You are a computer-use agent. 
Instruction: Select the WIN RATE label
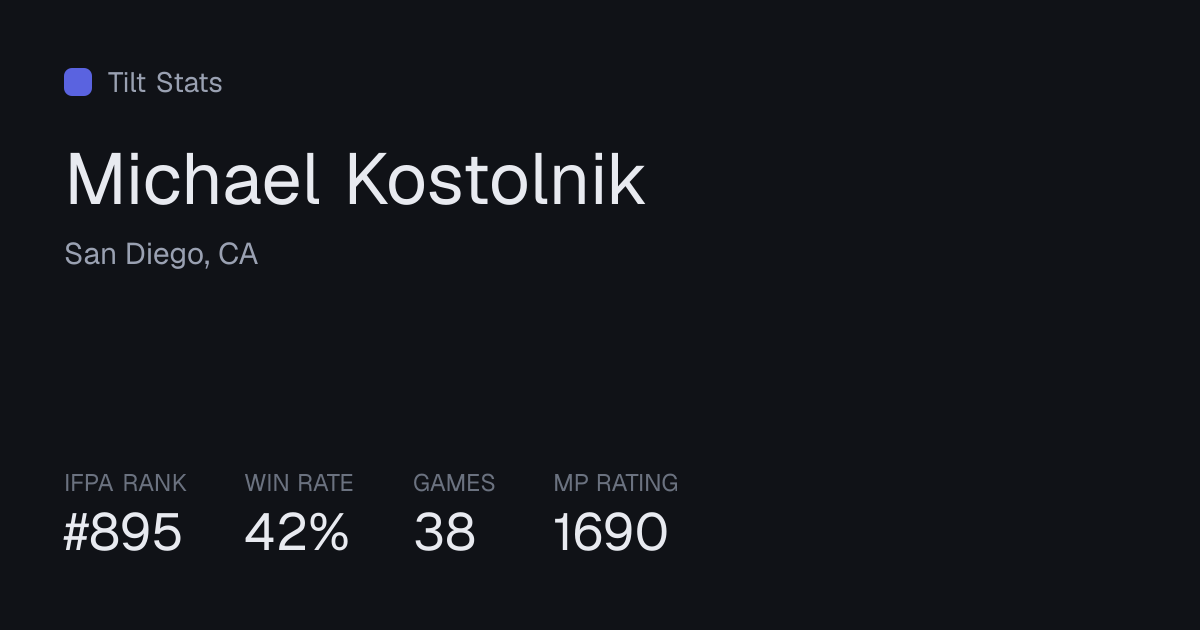tap(299, 483)
